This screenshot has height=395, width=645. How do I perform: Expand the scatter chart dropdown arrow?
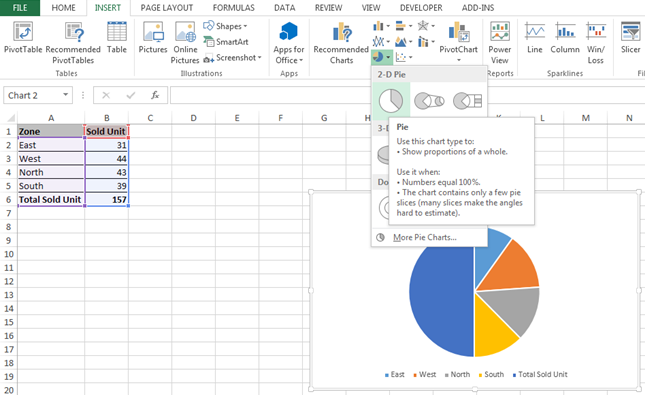pyautogui.click(x=410, y=57)
